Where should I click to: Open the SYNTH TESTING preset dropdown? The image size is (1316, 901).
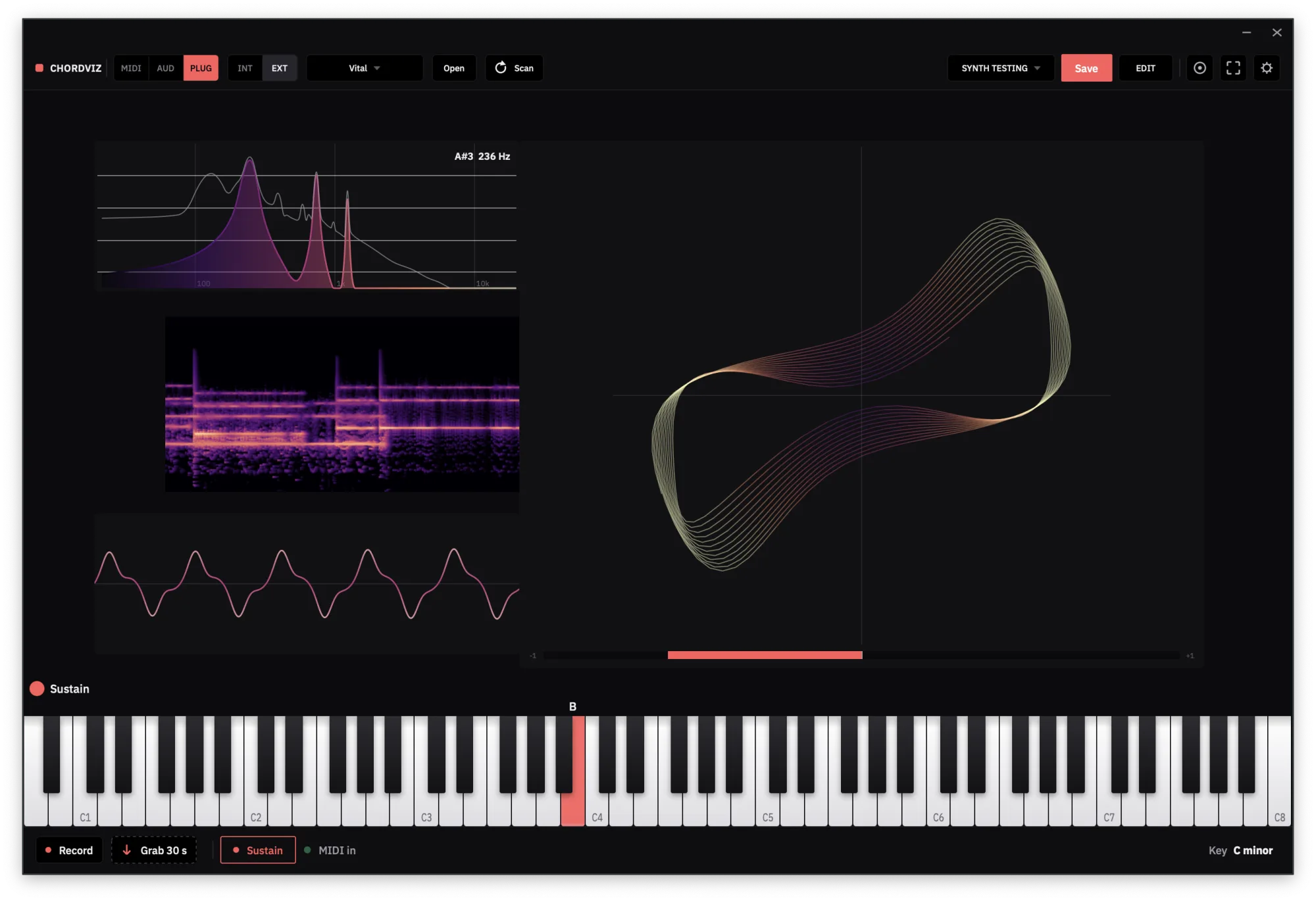(1000, 68)
